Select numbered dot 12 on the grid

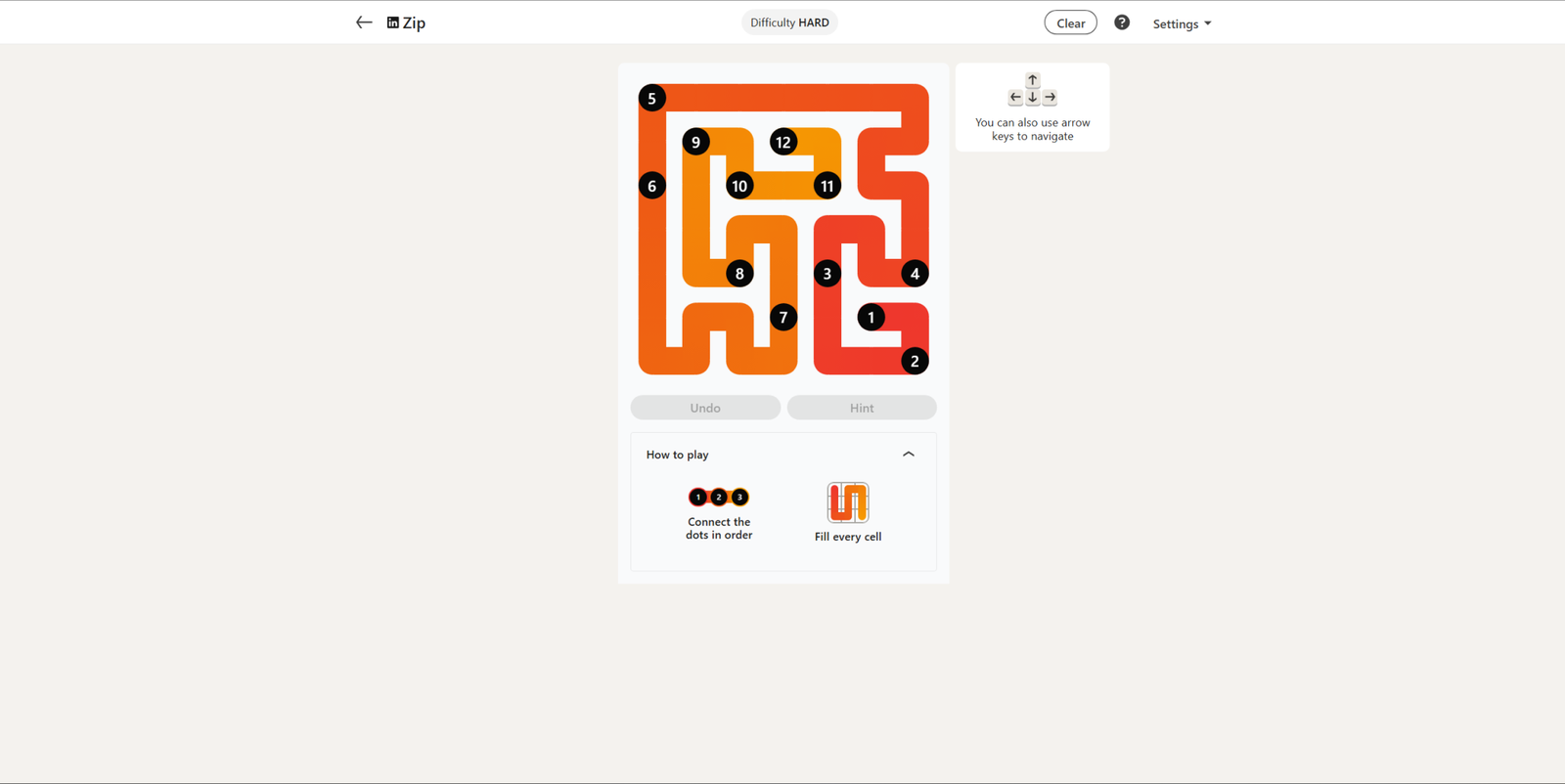(783, 143)
